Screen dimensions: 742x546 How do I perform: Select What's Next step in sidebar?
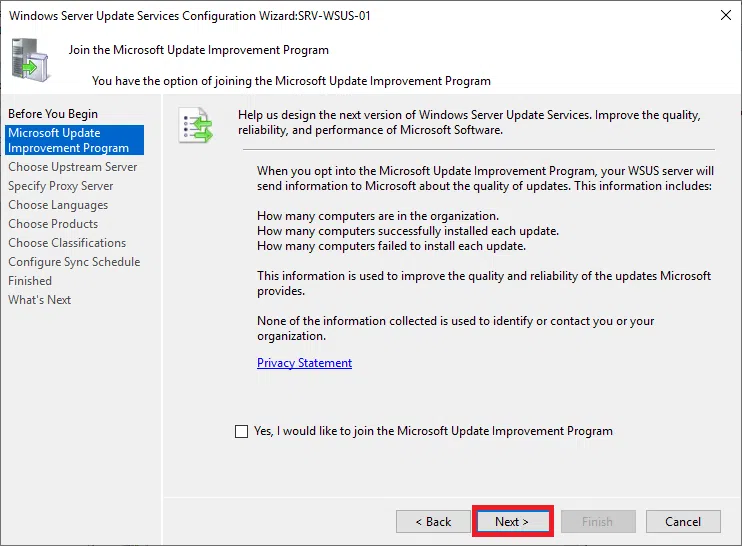click(x=40, y=300)
